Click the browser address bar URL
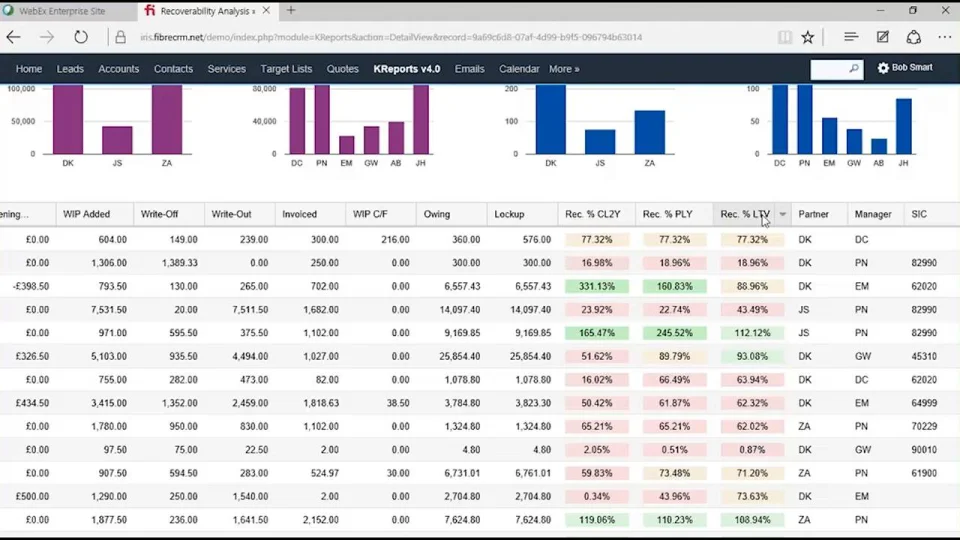The height and width of the screenshot is (540, 960). [x=391, y=37]
